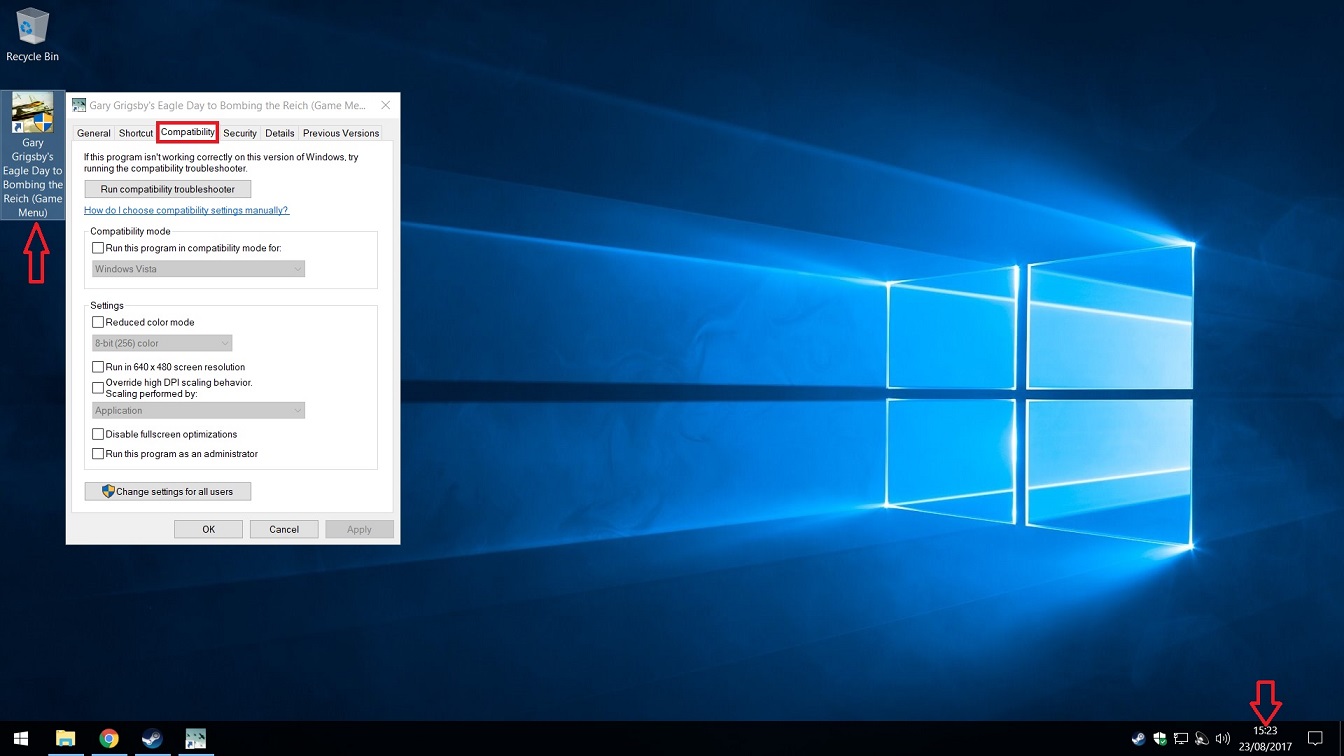Click the Eagle Day game taskbar icon
The width and height of the screenshot is (1344, 756).
196,739
